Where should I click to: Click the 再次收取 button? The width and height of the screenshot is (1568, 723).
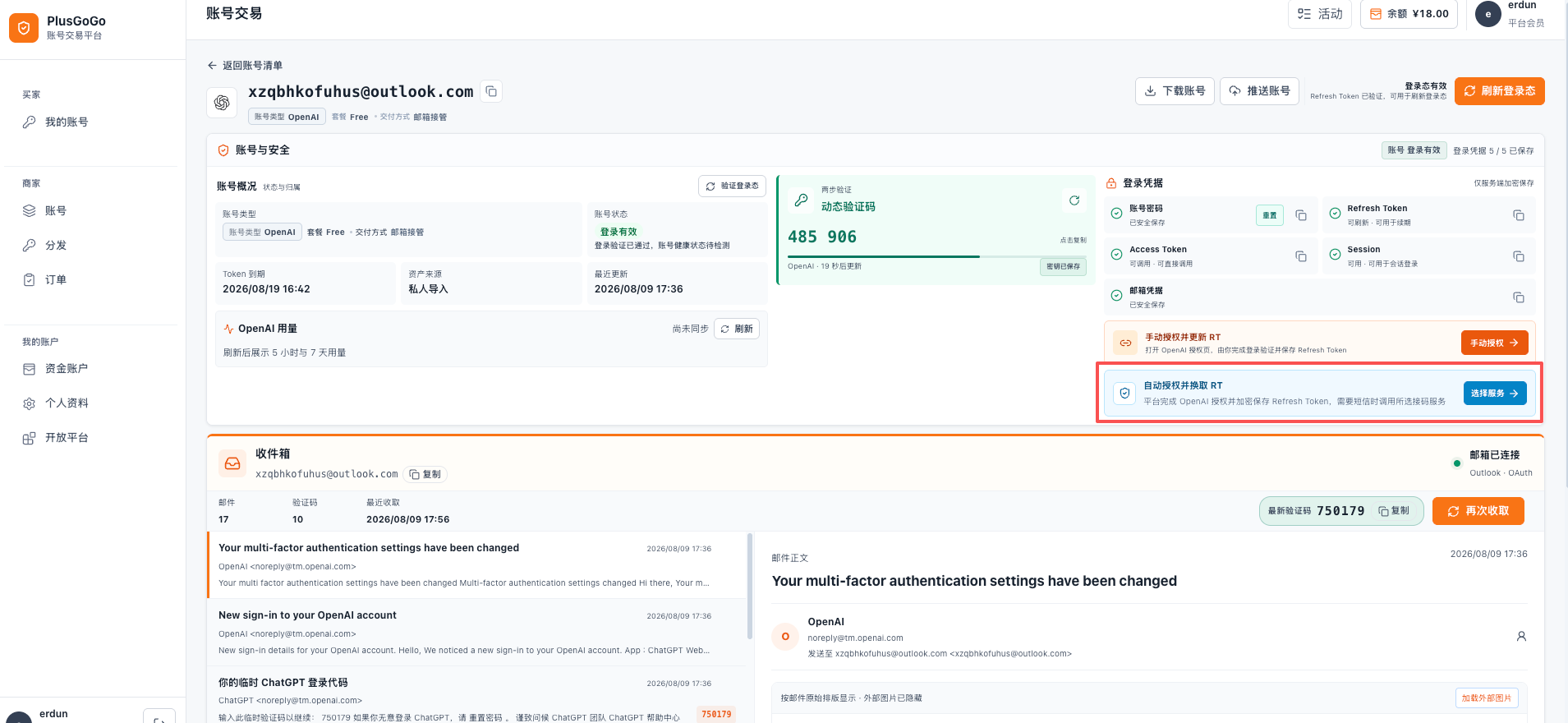[1478, 511]
